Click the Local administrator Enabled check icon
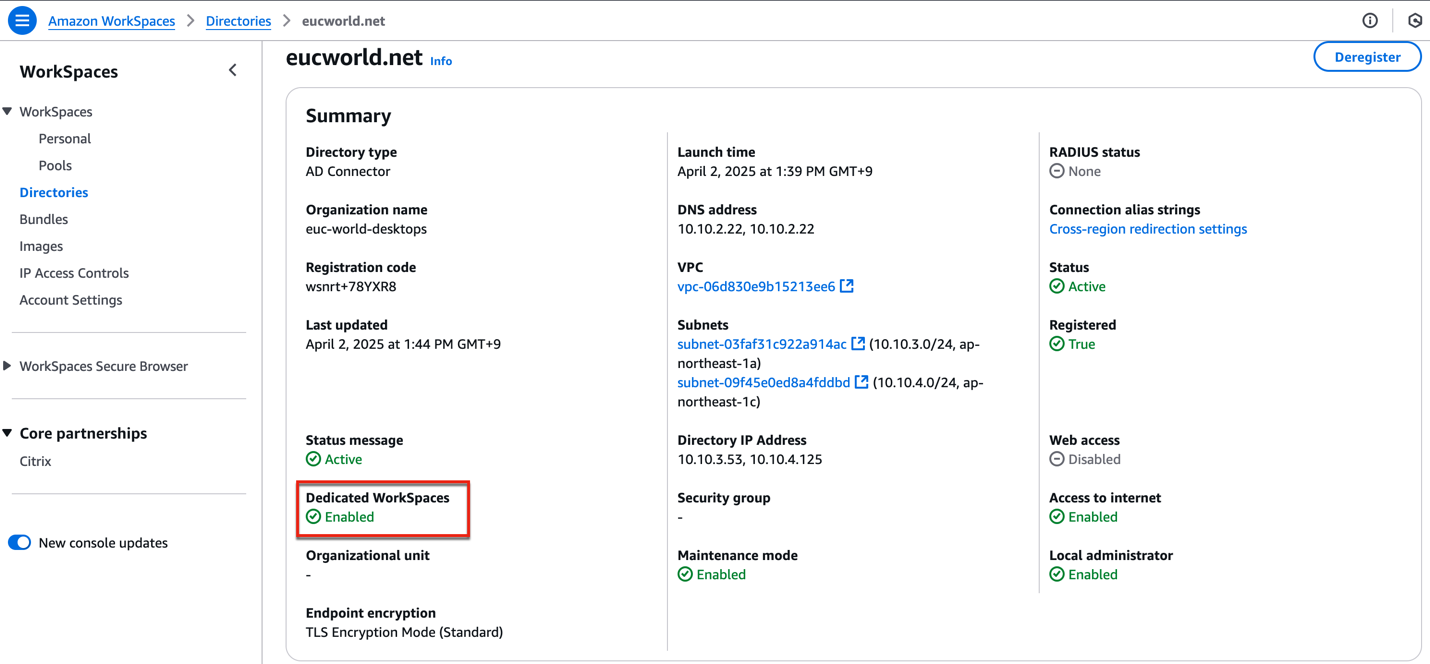This screenshot has width=1430, height=664. click(1057, 574)
